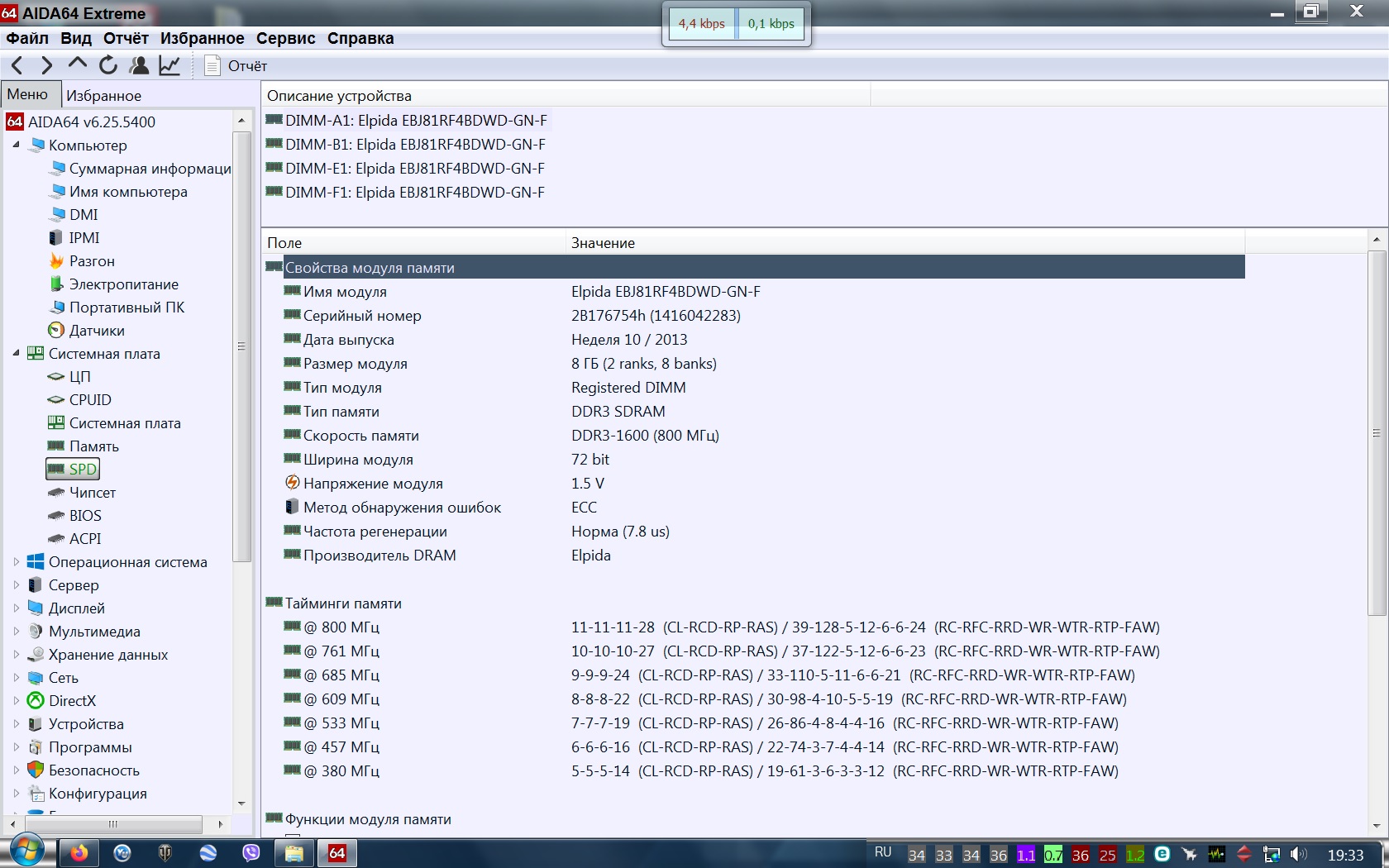This screenshot has height=868, width=1389.
Task: Open Суммарная информация in the tree
Action: (141, 168)
